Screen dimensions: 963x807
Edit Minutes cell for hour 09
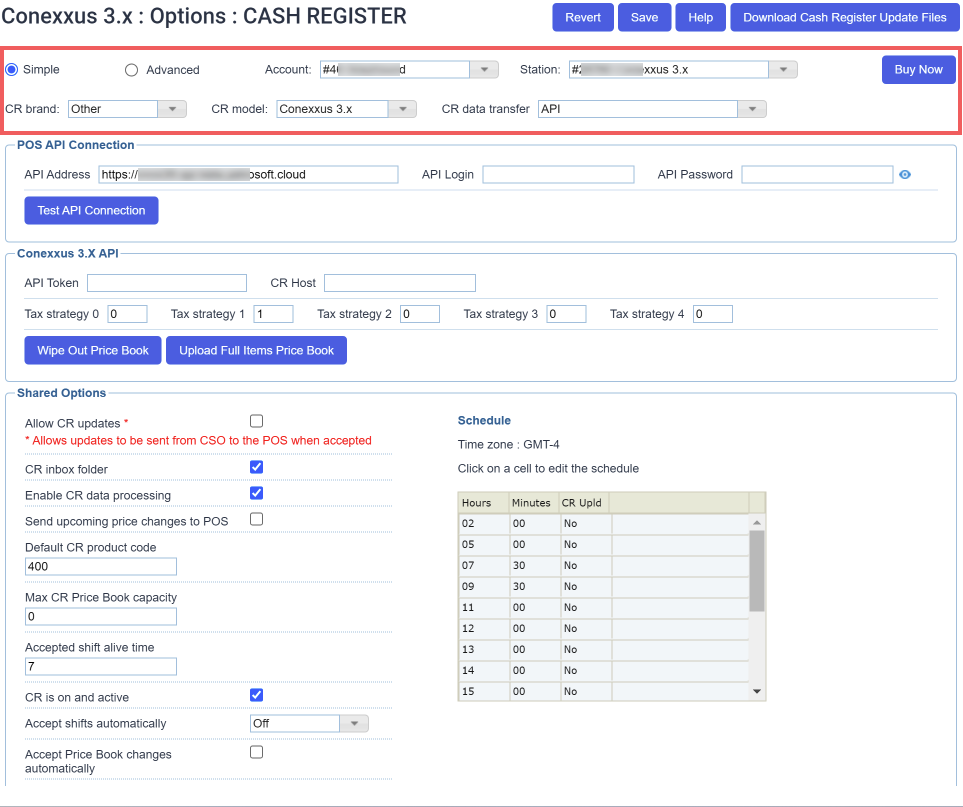coord(534,586)
